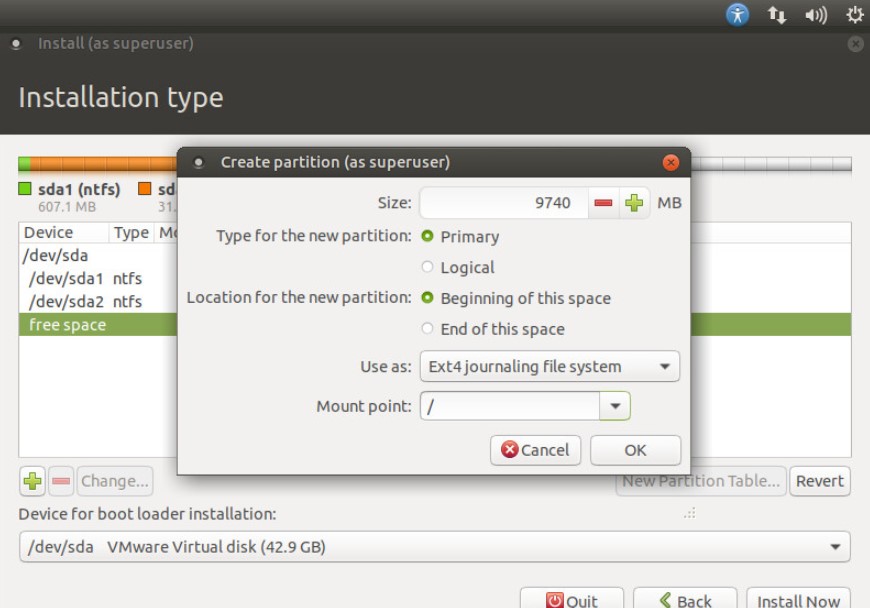Open the Use as filesystem dropdown
Image resolution: width=870 pixels, height=608 pixels.
[549, 367]
